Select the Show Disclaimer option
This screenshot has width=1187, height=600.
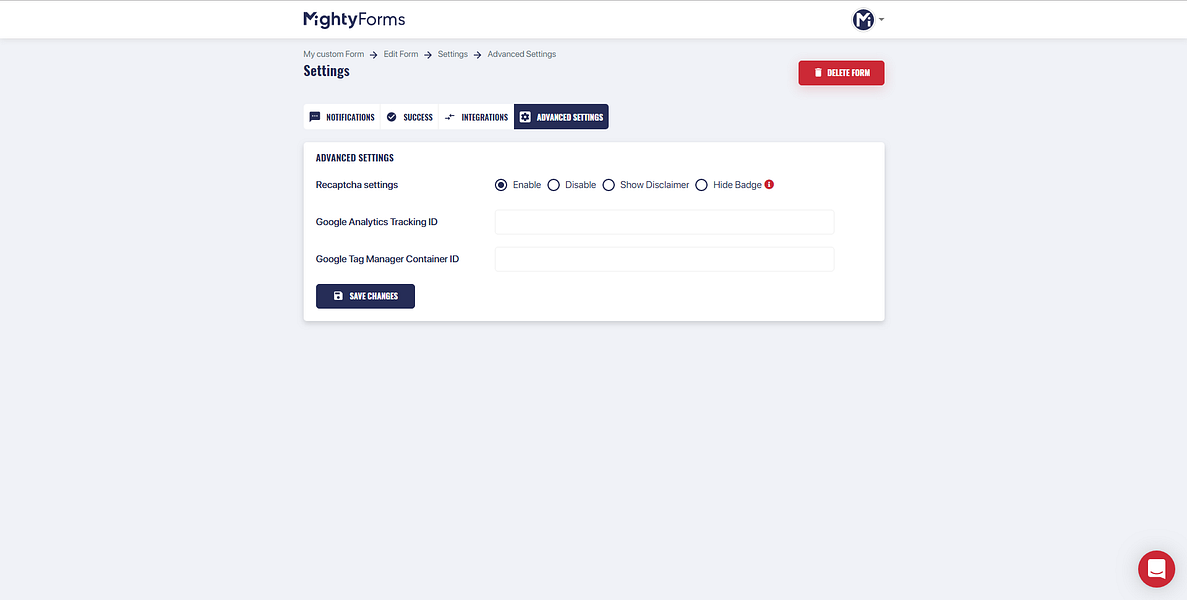[608, 184]
